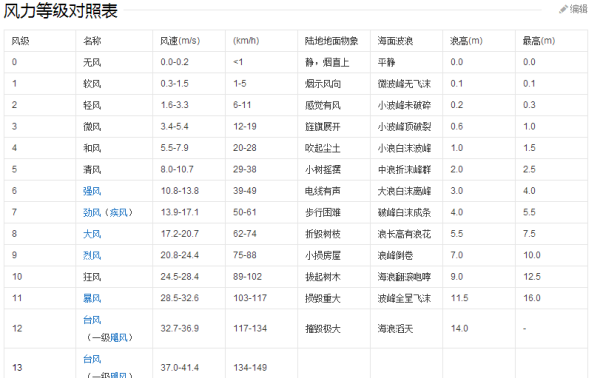
Task: Open the 台风 link in row 12
Action: pyautogui.click(x=92, y=319)
